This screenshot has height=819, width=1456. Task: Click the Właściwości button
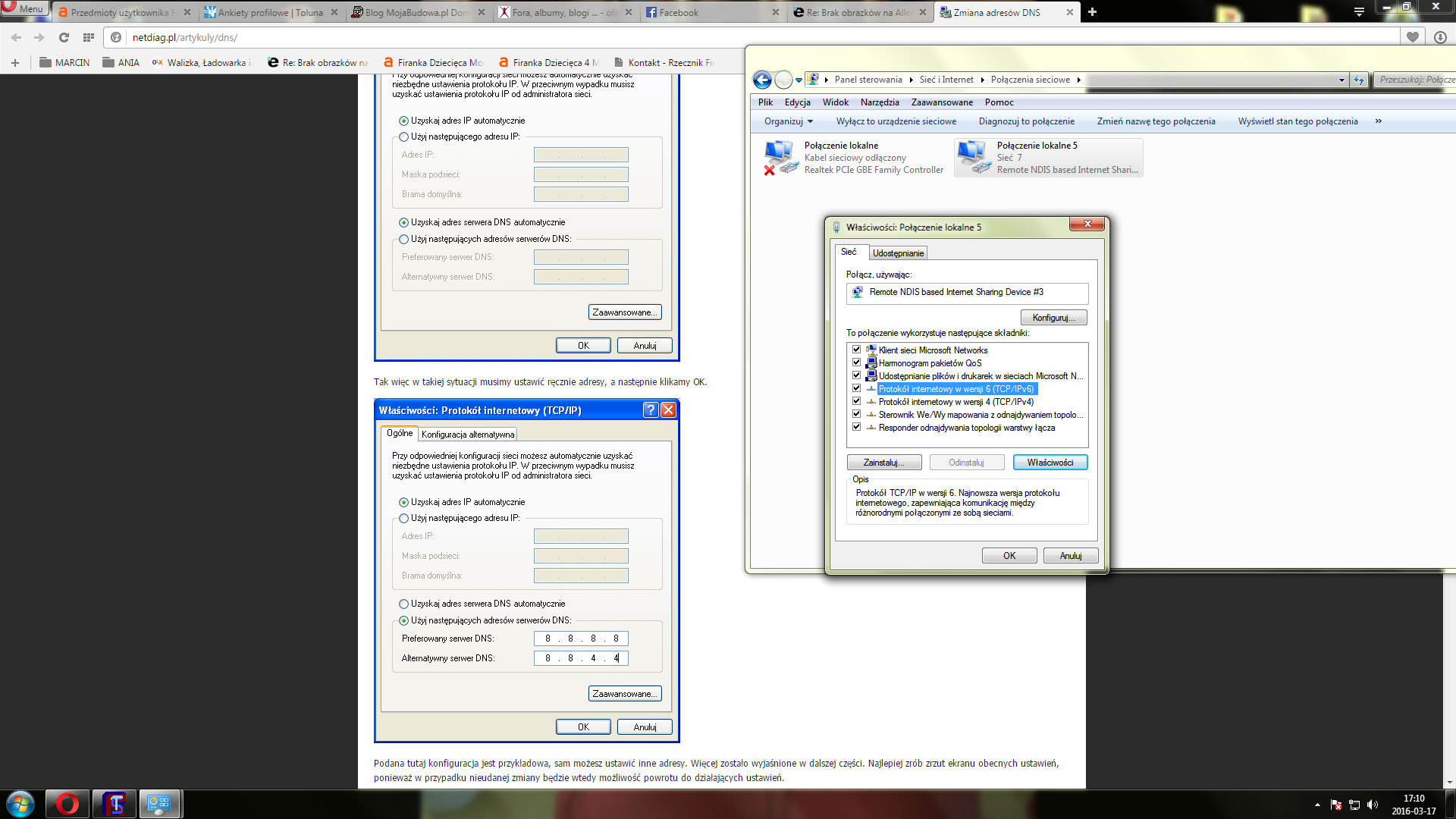(1050, 463)
